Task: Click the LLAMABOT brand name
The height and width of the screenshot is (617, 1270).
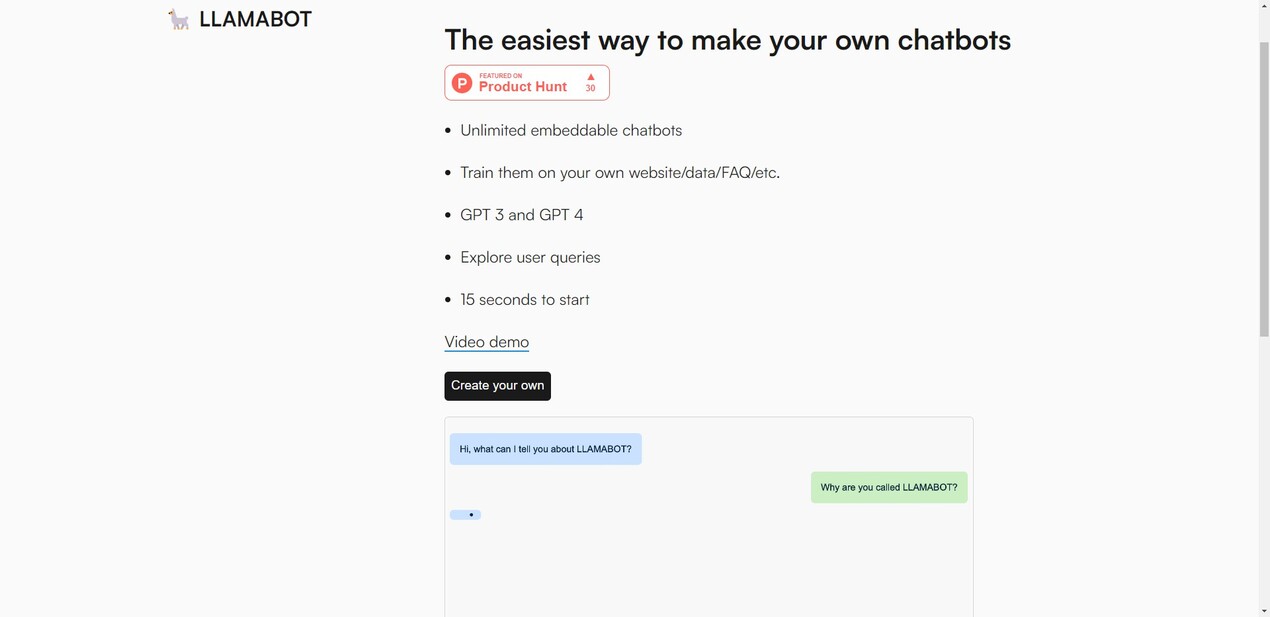Action: pyautogui.click(x=255, y=19)
